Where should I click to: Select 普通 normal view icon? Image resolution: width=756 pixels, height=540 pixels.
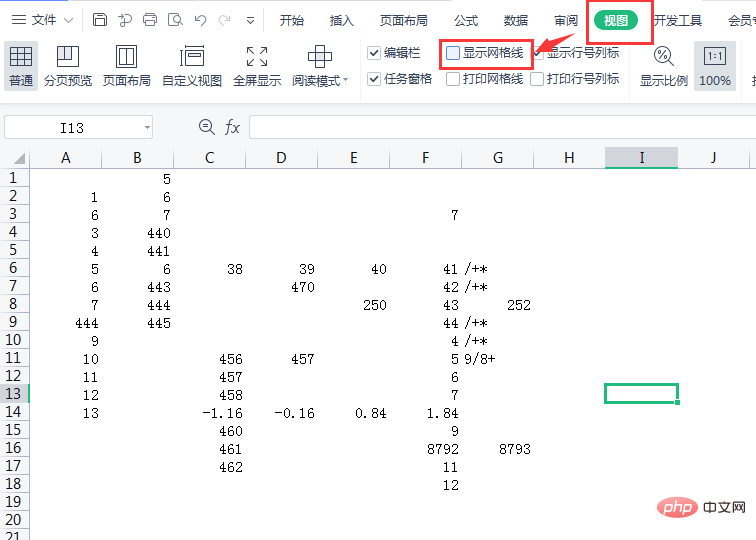21,66
